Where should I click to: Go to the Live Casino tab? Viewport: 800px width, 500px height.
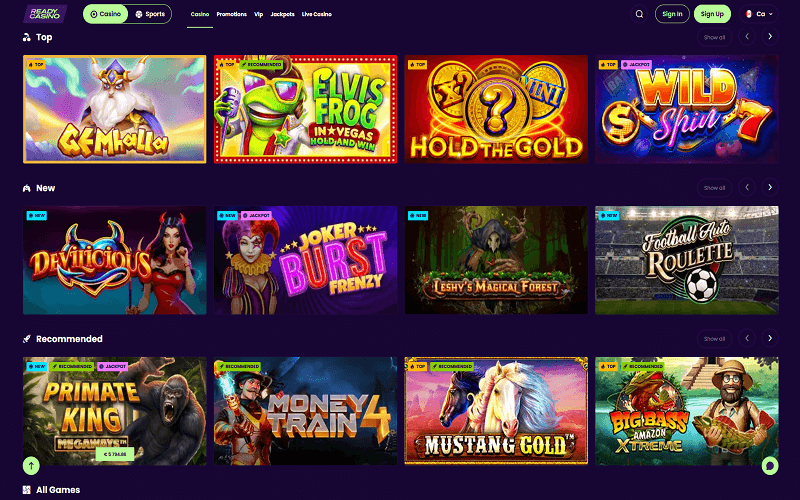click(x=317, y=14)
